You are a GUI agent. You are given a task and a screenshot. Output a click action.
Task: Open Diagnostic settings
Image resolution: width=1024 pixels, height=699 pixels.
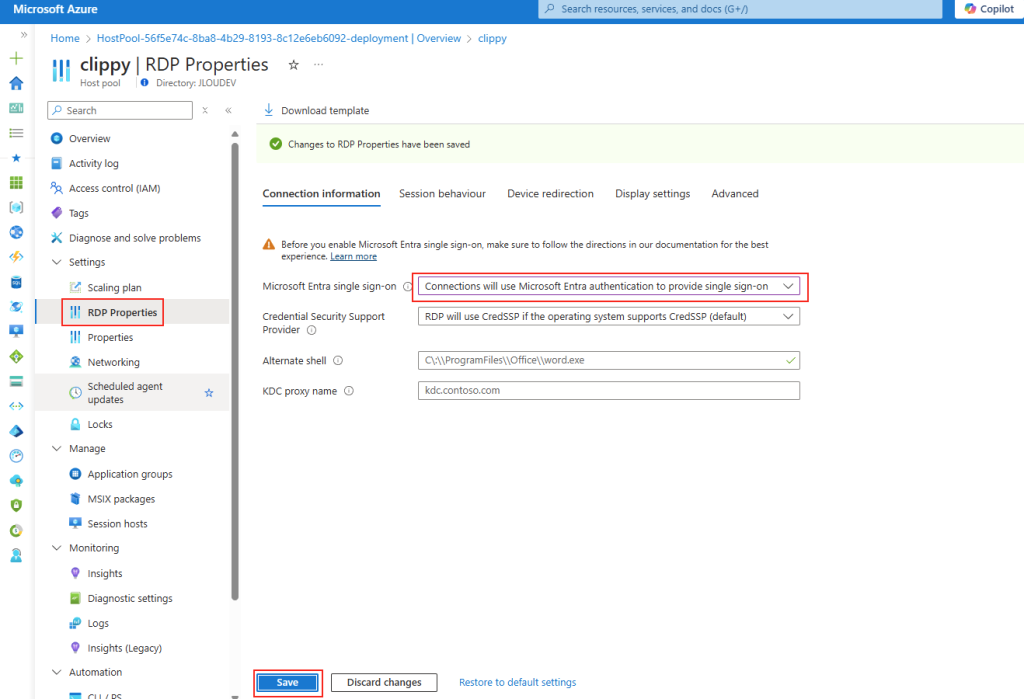tap(132, 598)
